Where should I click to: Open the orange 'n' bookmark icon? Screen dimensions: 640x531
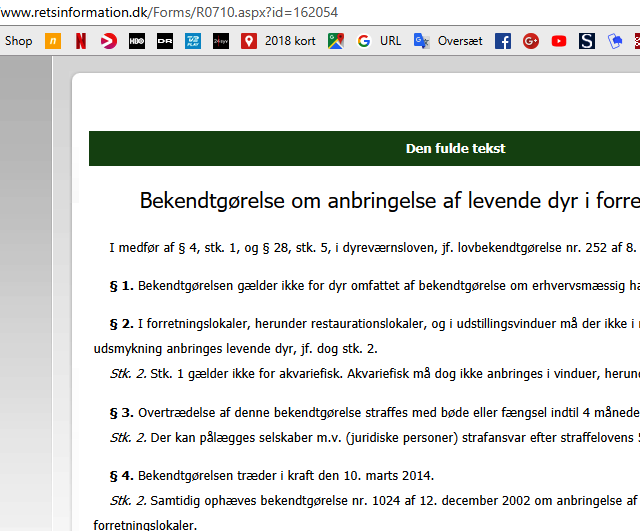click(x=53, y=41)
